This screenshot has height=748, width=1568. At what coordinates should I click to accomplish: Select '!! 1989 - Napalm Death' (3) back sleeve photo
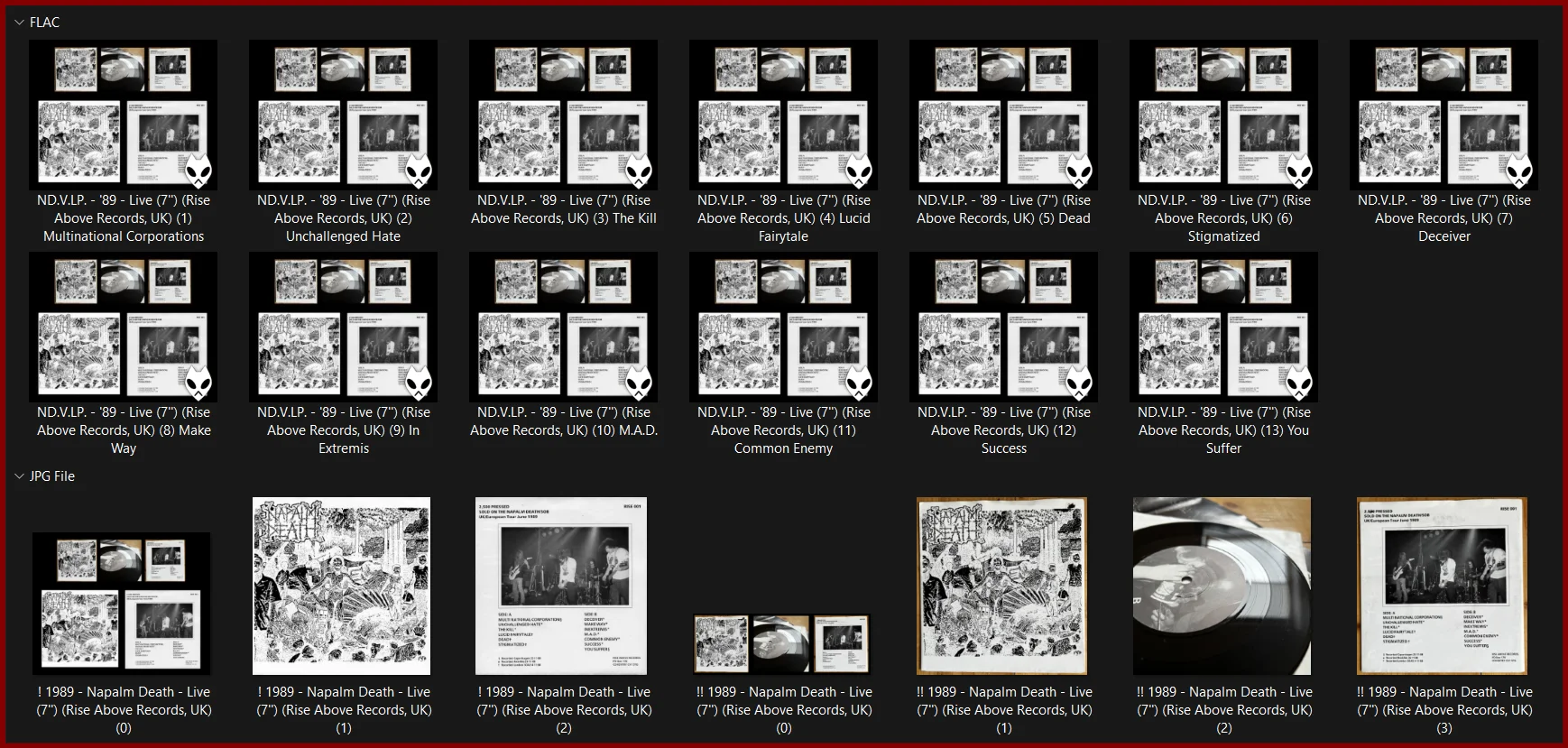tap(1443, 586)
